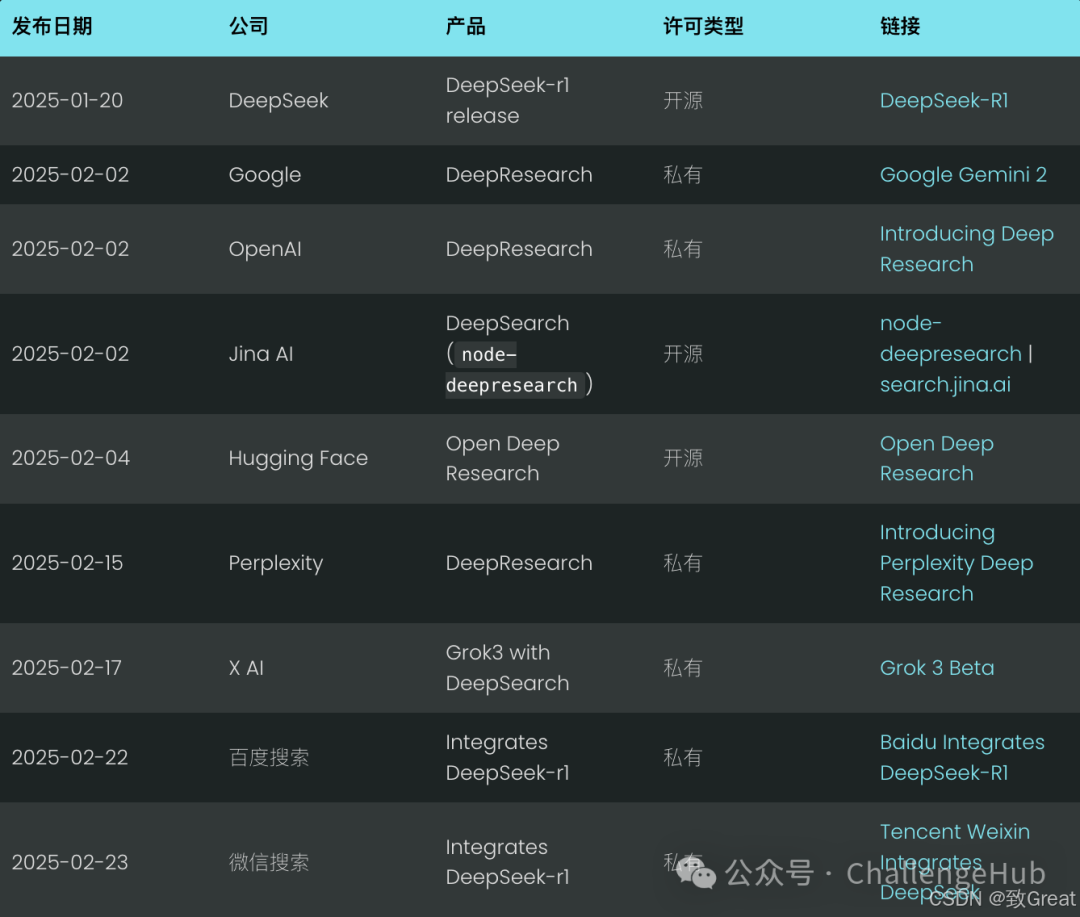Open the node-deepresearch repository link

coord(950,338)
